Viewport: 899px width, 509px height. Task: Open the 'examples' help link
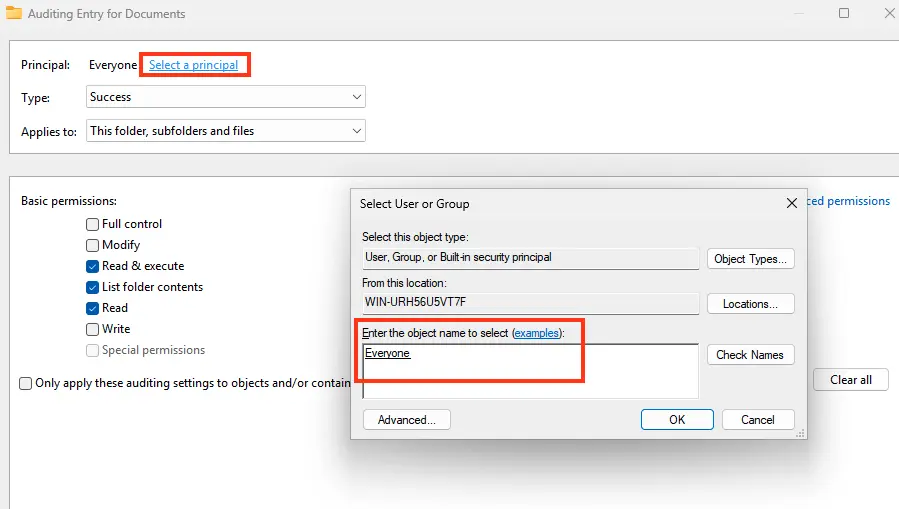538,332
